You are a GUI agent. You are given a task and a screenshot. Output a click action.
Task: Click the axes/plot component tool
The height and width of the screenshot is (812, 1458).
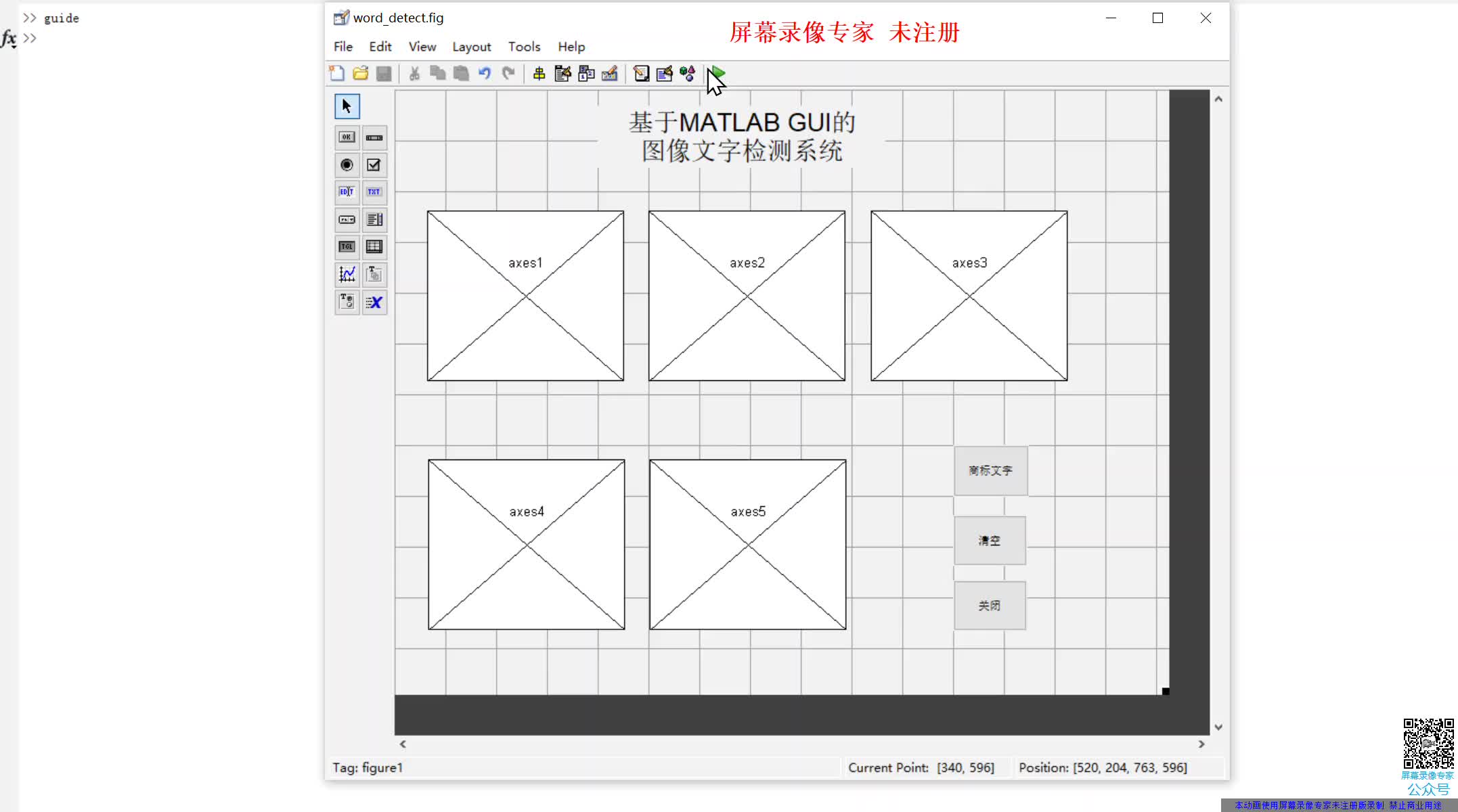click(346, 274)
